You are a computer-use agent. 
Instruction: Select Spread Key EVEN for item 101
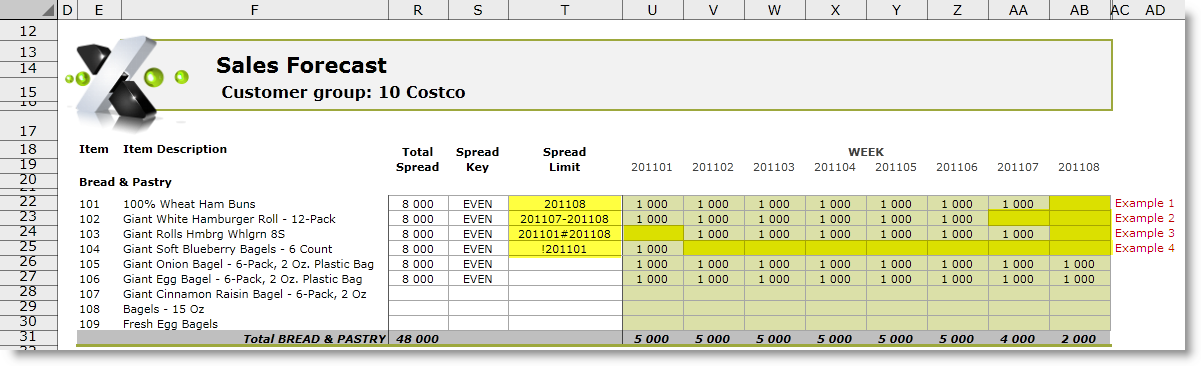click(478, 203)
